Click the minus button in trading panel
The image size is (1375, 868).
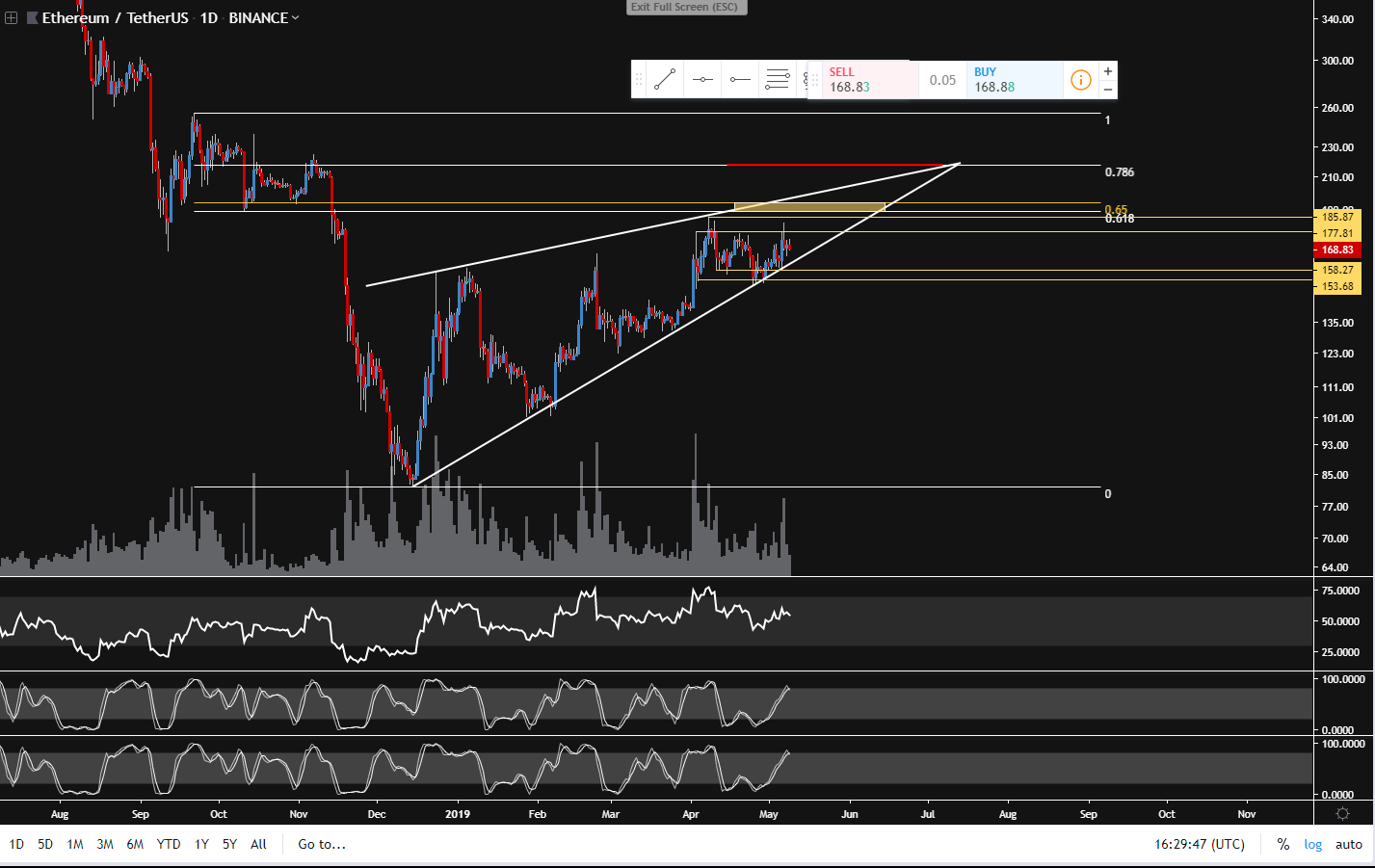(1108, 90)
